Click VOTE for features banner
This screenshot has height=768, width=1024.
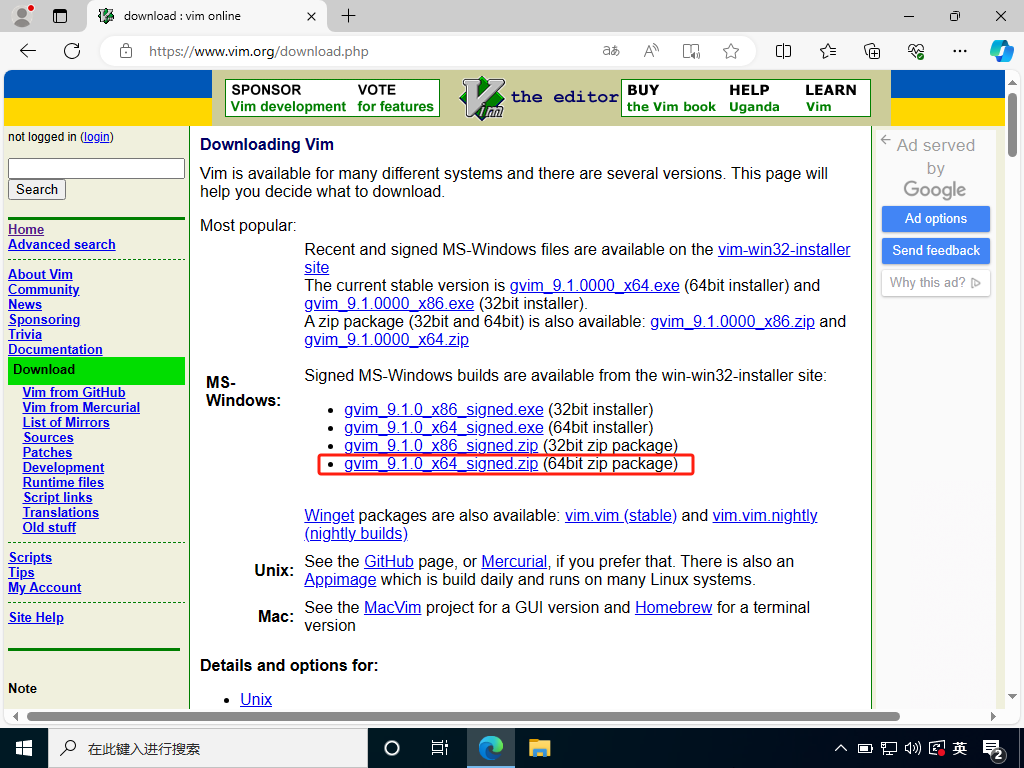[395, 98]
